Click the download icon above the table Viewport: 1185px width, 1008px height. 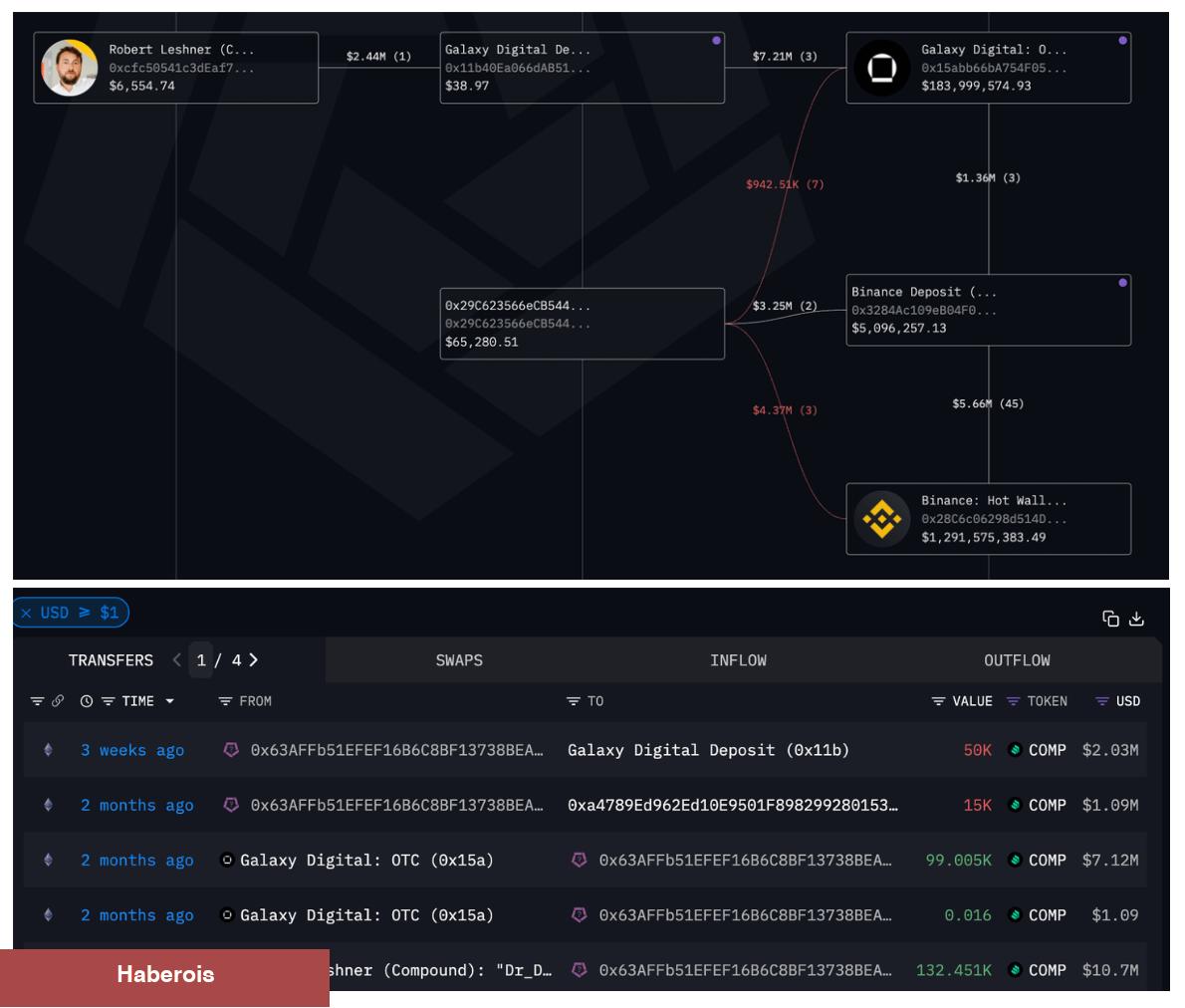[1136, 619]
